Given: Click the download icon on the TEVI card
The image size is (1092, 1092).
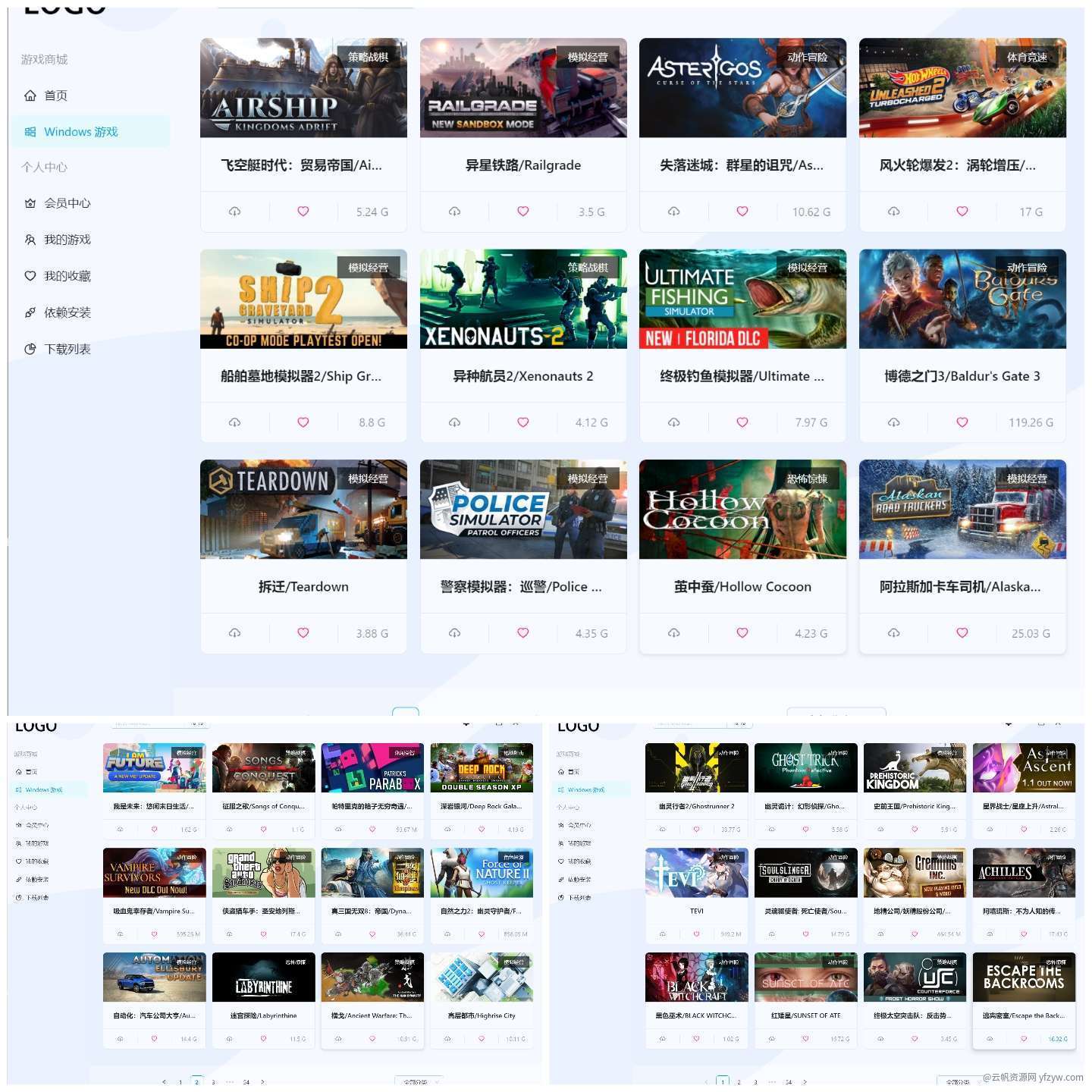Looking at the screenshot, I should coord(662,934).
